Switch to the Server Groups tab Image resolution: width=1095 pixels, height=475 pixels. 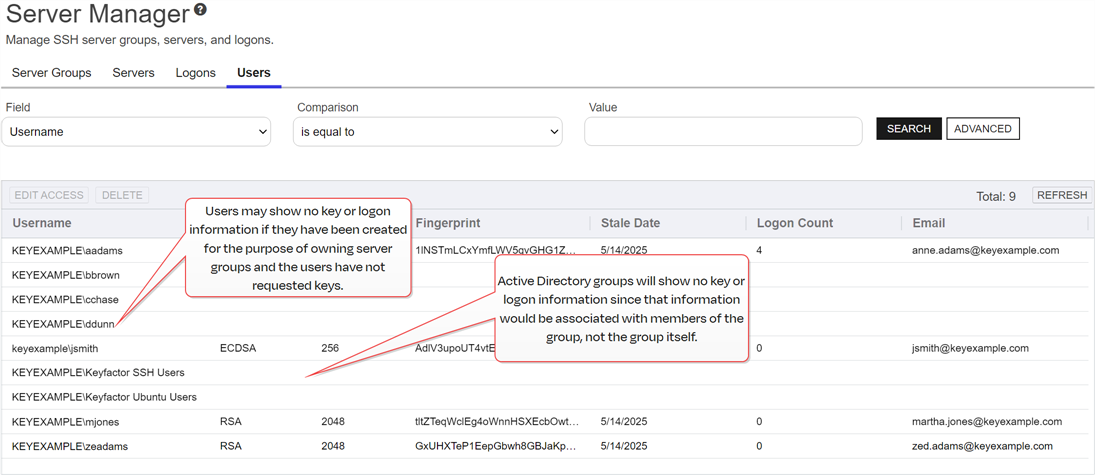click(x=52, y=73)
